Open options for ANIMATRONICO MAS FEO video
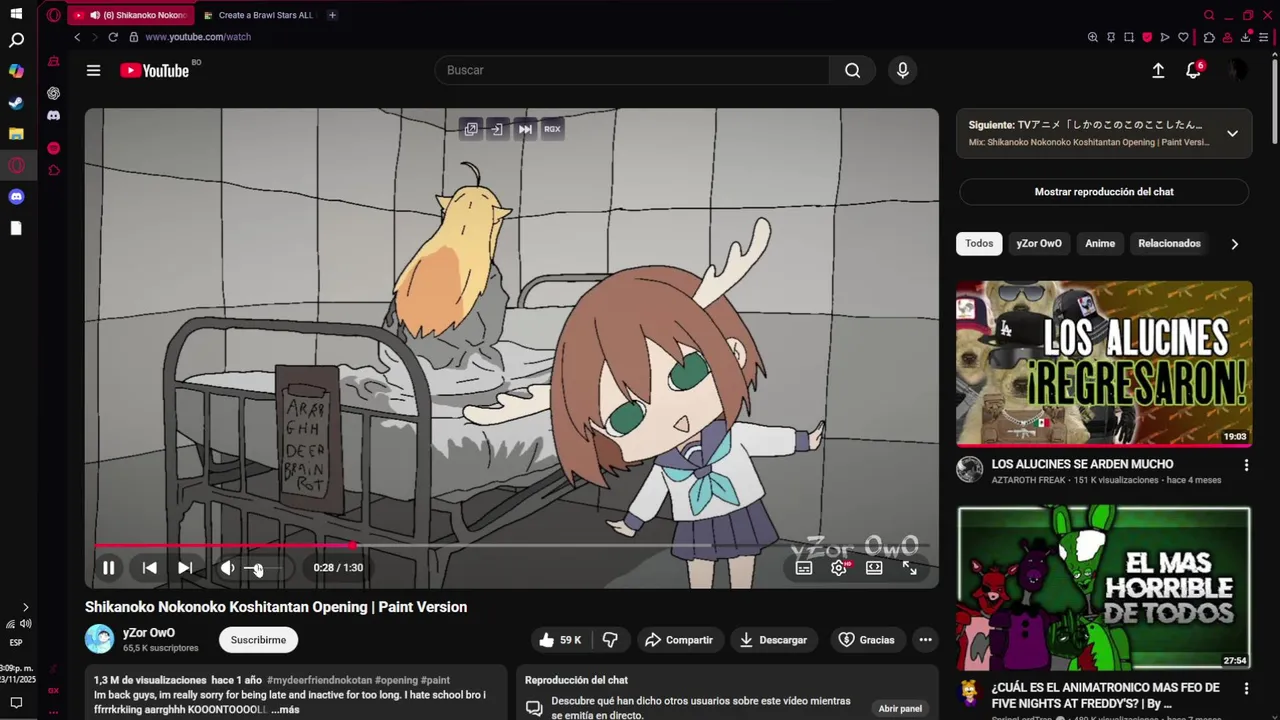This screenshot has height=720, width=1280. tap(1246, 689)
